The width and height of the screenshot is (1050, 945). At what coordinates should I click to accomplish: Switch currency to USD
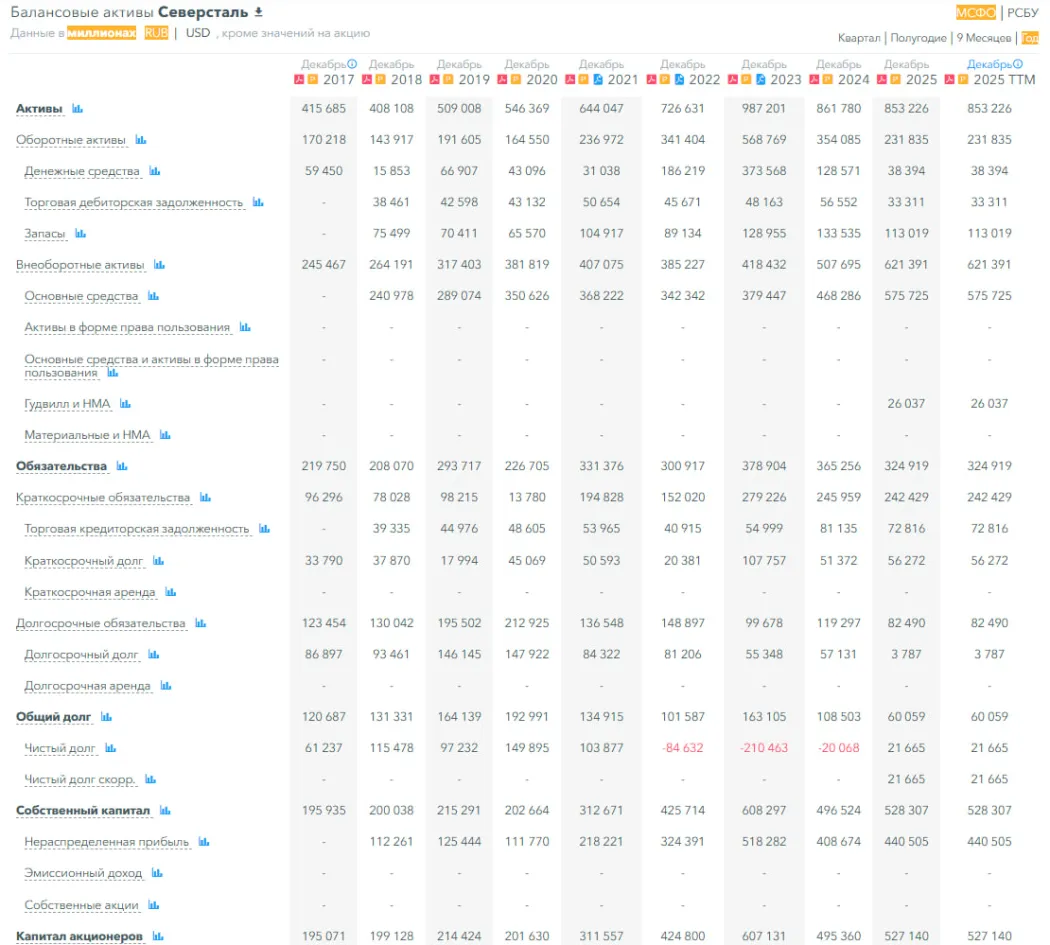click(x=198, y=33)
